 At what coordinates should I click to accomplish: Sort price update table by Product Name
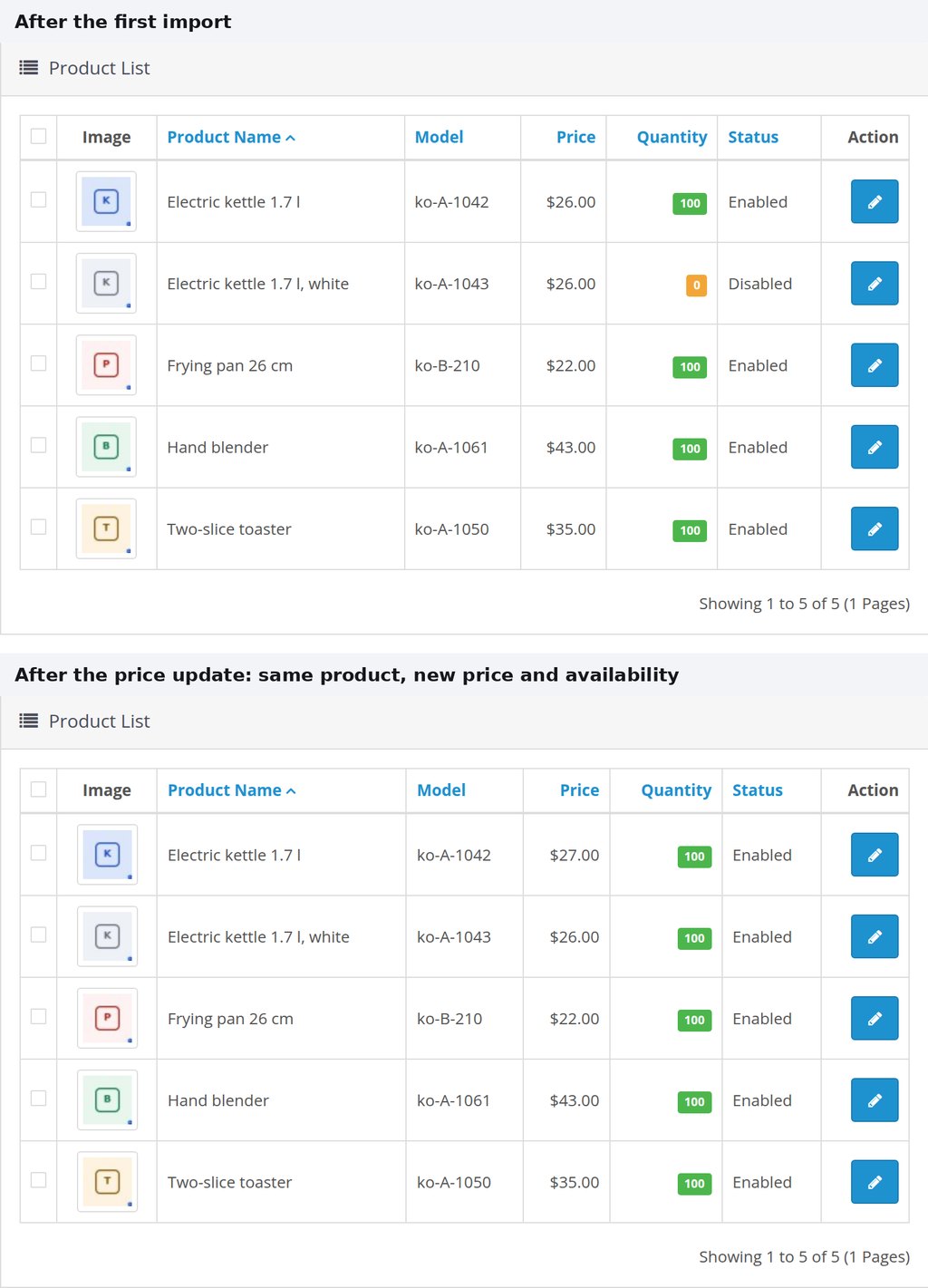point(232,790)
